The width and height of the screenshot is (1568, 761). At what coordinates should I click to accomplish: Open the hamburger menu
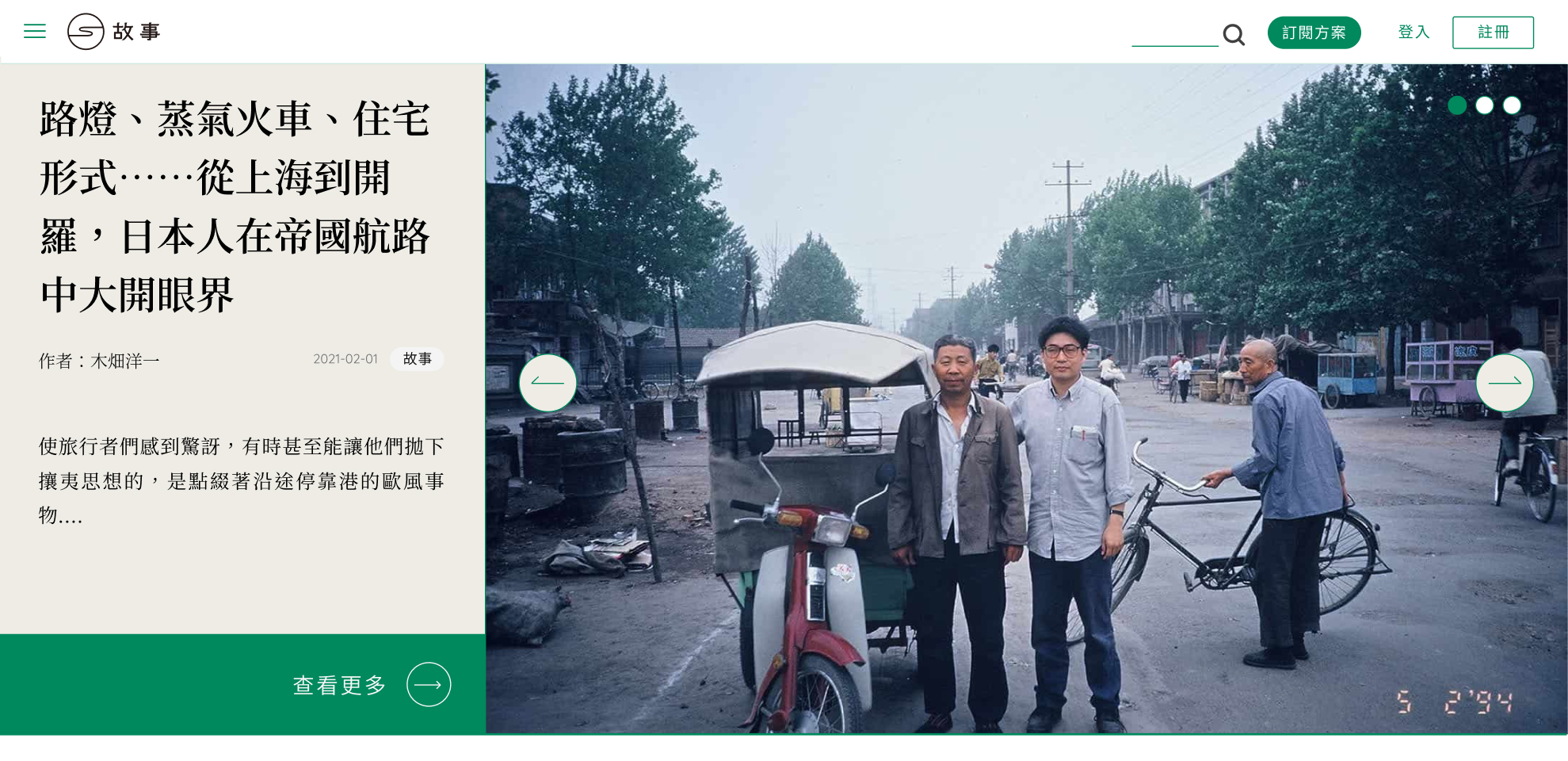35,32
